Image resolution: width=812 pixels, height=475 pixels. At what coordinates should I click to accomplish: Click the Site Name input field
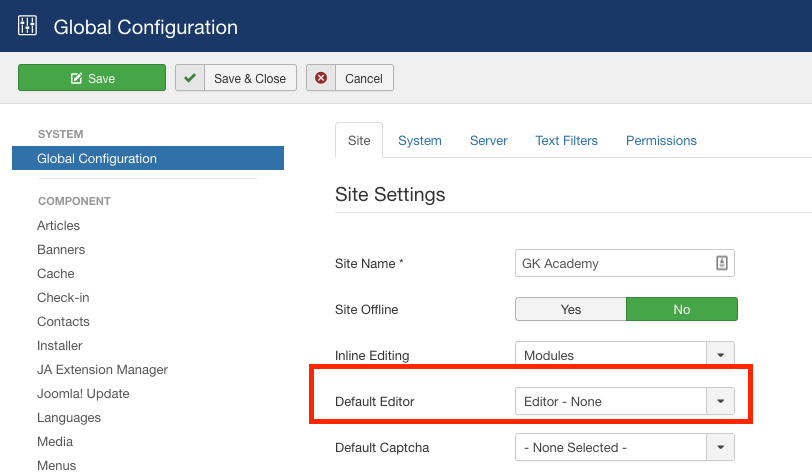click(x=612, y=263)
